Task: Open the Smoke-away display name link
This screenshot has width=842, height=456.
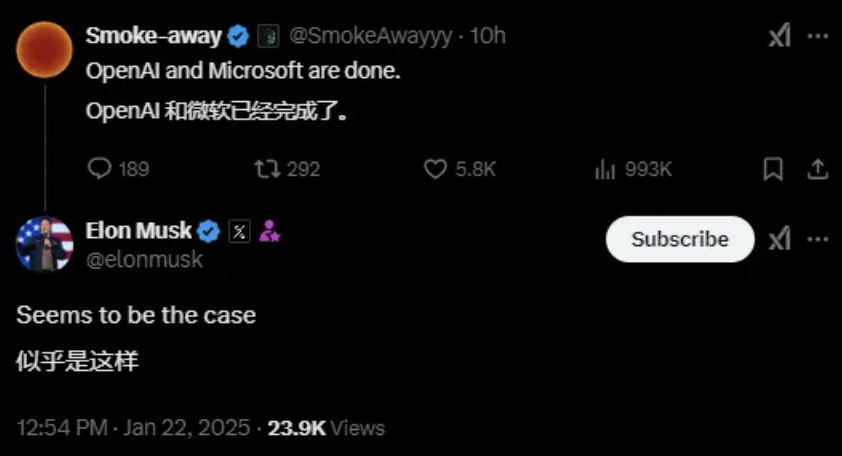Action: 153,36
